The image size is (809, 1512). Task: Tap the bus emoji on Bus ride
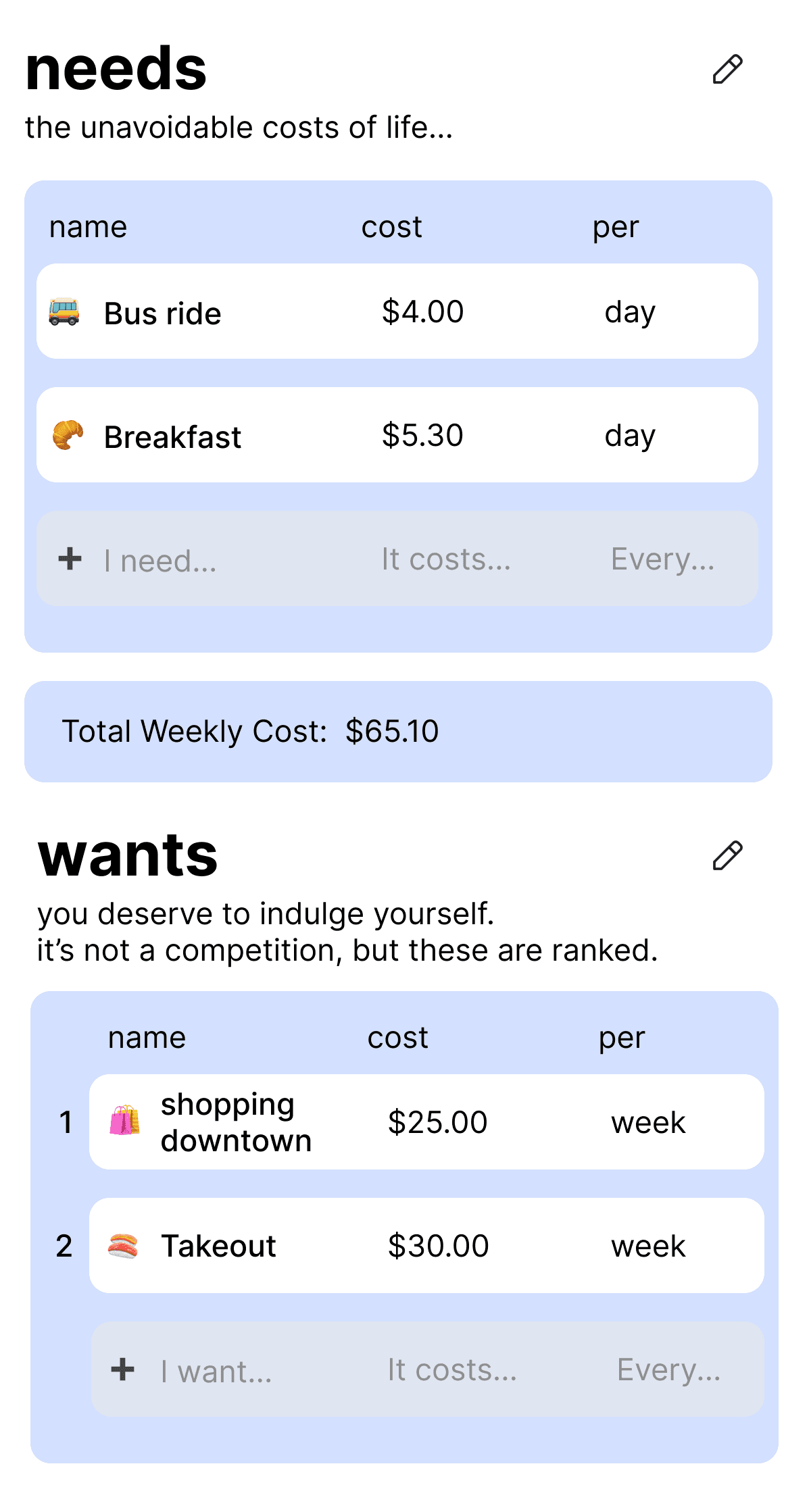64,312
